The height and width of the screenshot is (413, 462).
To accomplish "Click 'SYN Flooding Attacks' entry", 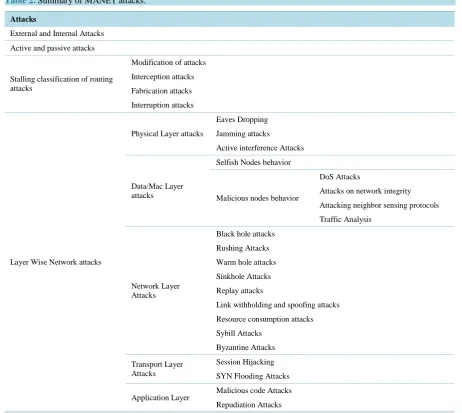I will pyautogui.click(x=252, y=376).
